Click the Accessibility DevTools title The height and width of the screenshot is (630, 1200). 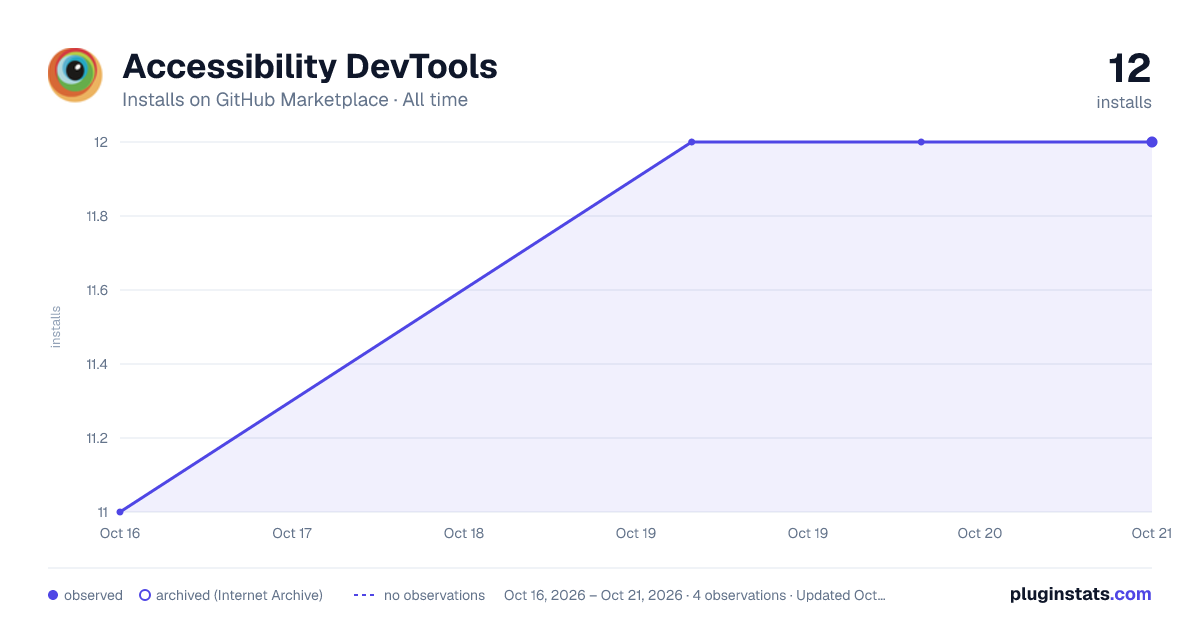point(310,67)
